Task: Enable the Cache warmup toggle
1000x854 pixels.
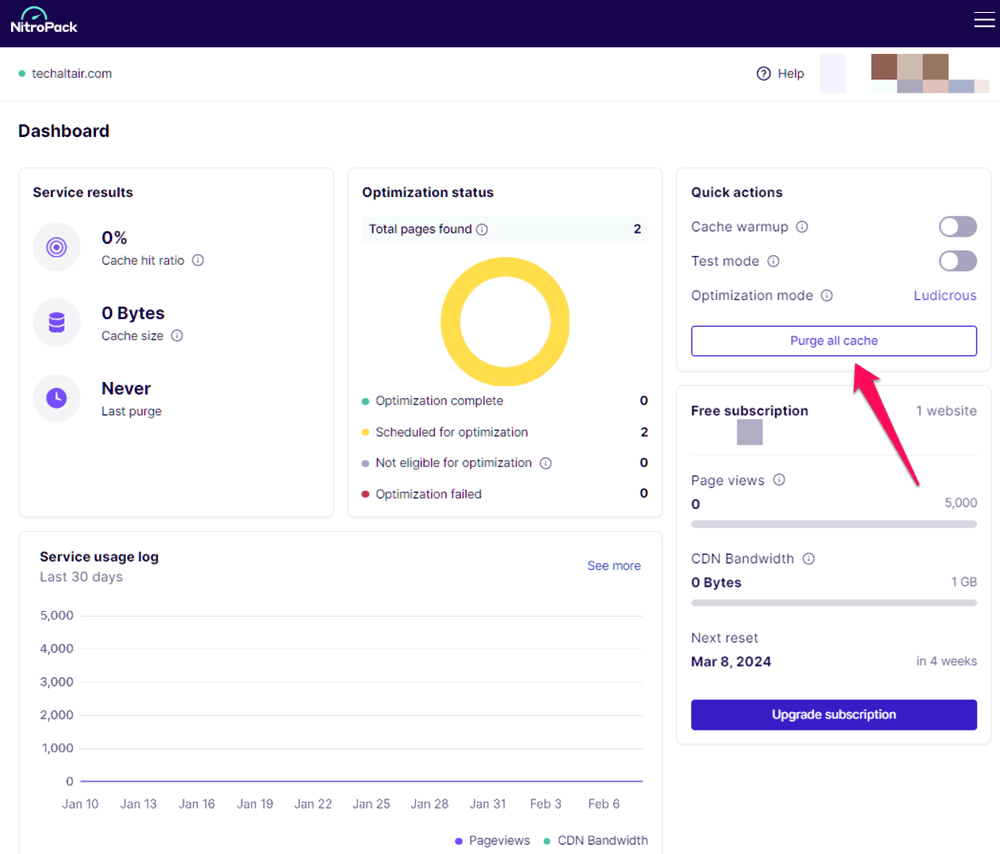Action: (957, 227)
